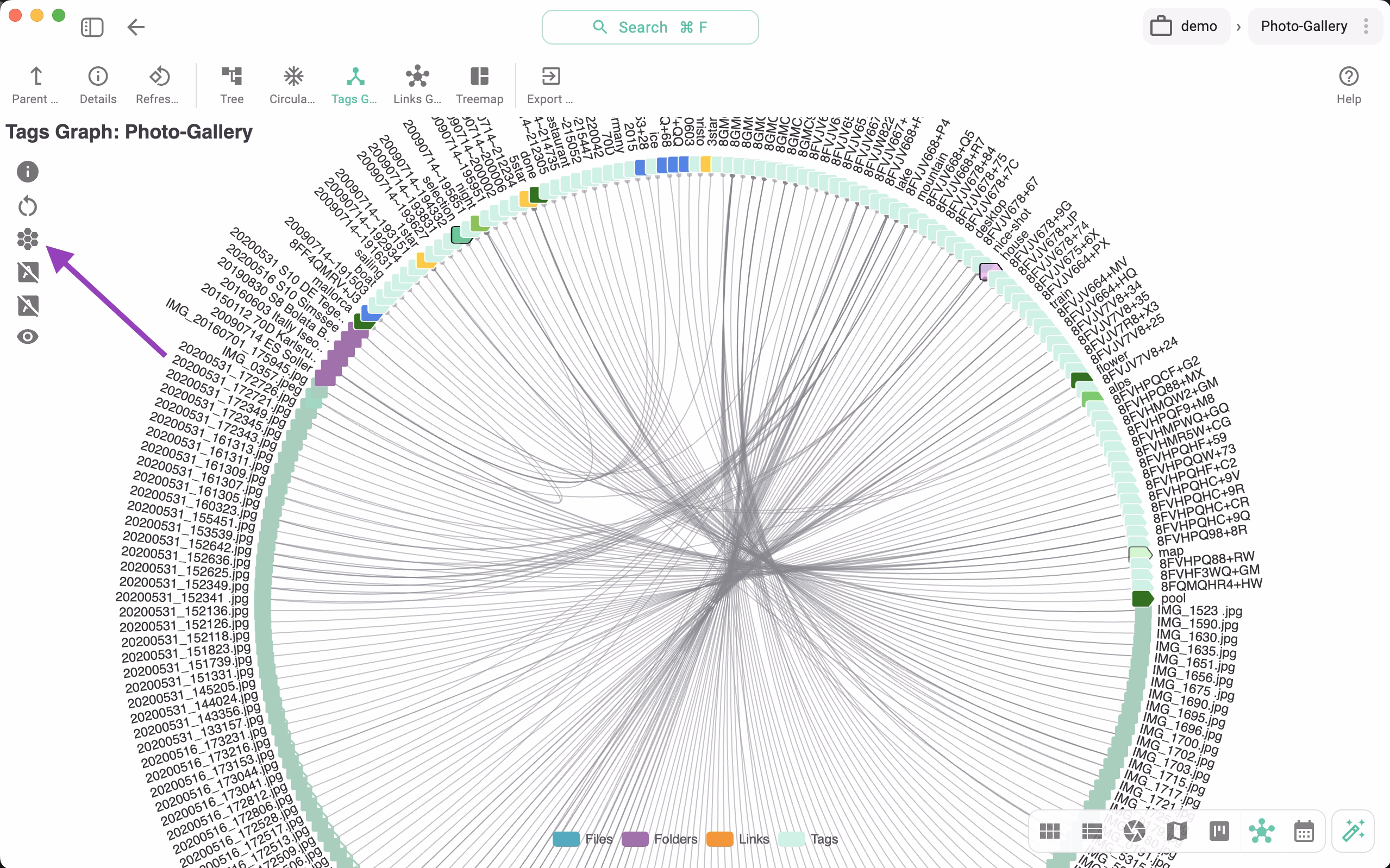Click the purple Folders legend swatch
The height and width of the screenshot is (868, 1390).
636,839
